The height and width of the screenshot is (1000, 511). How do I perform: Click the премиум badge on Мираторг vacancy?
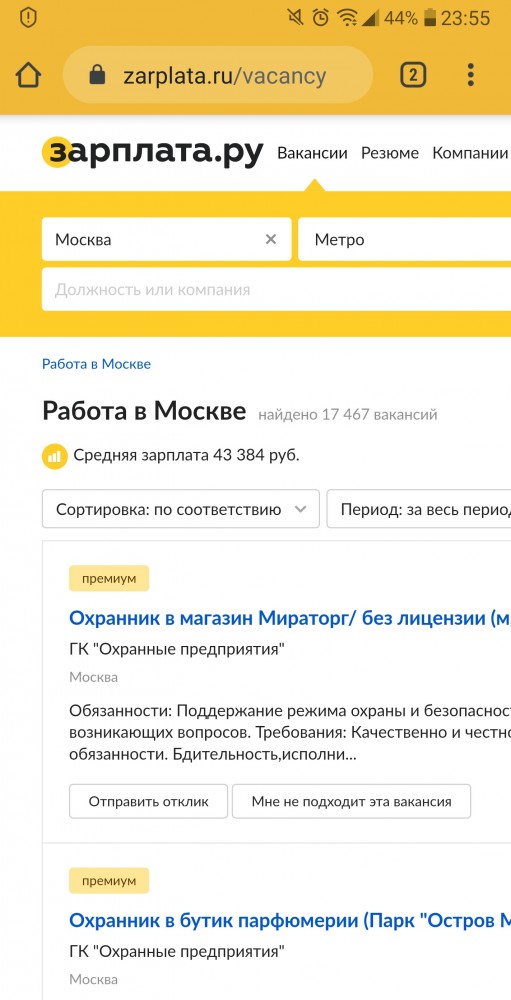tap(109, 578)
